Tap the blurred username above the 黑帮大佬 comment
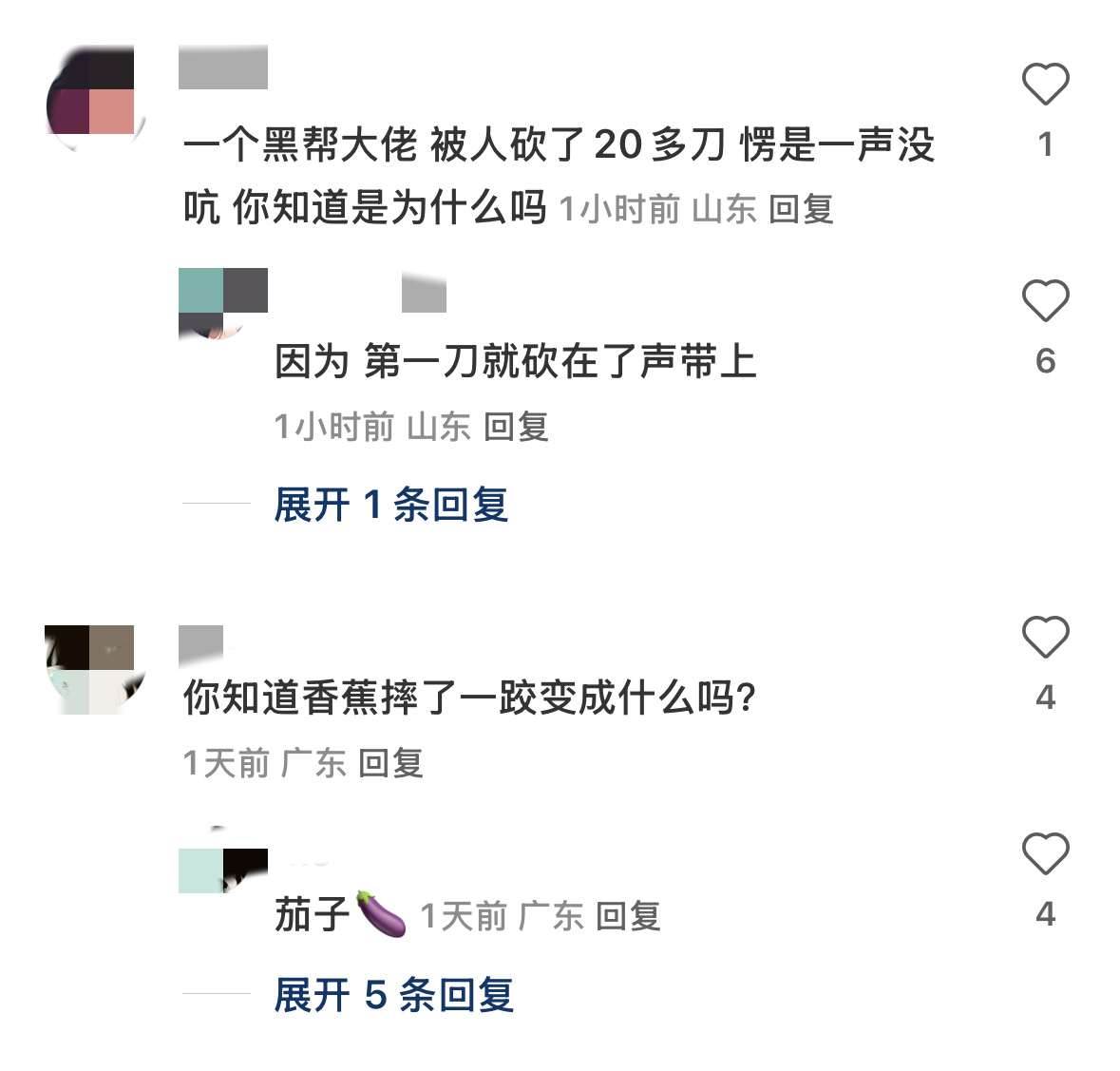The height and width of the screenshot is (1071, 1120). [223, 67]
